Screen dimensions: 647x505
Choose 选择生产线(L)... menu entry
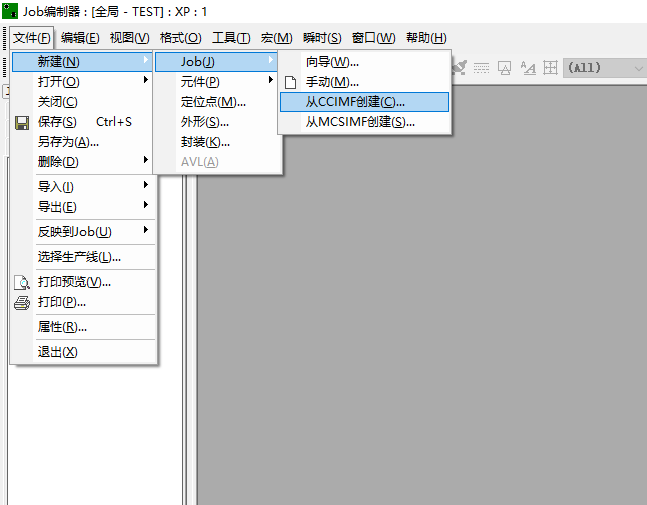[x=79, y=257]
